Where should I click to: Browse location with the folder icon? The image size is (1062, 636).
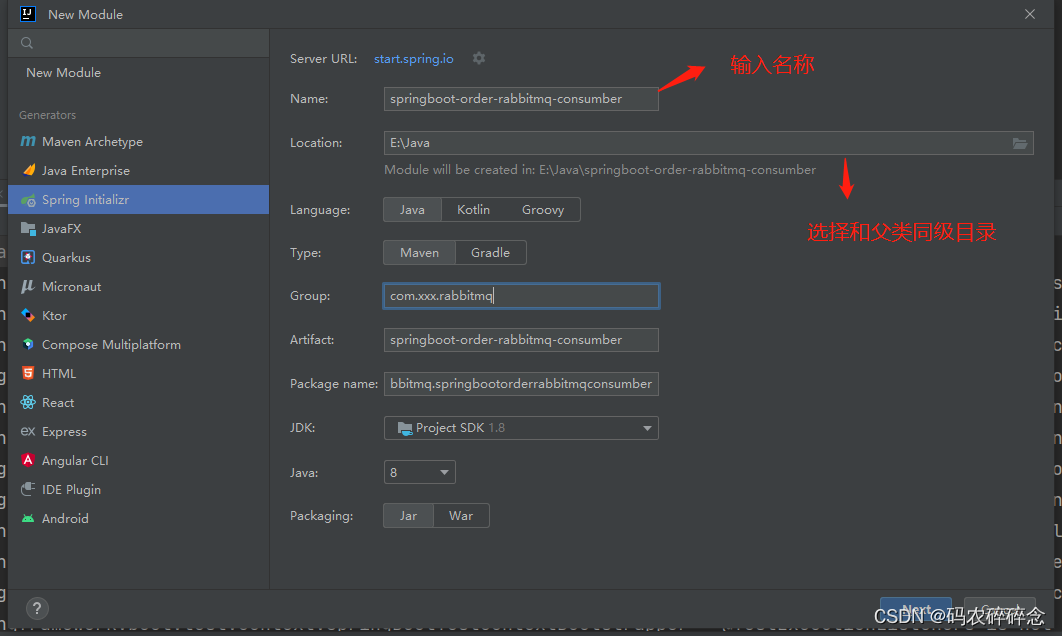click(x=1019, y=143)
